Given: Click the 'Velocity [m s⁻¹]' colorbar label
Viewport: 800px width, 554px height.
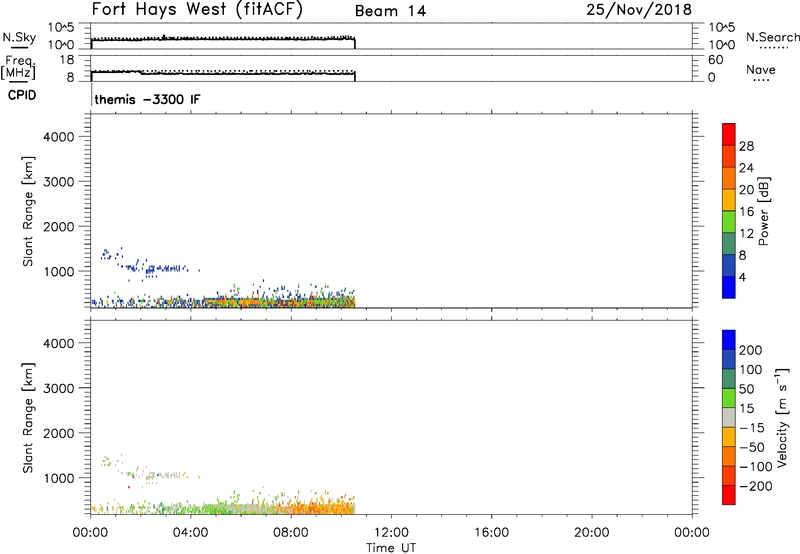Looking at the screenshot, I should click(x=782, y=418).
